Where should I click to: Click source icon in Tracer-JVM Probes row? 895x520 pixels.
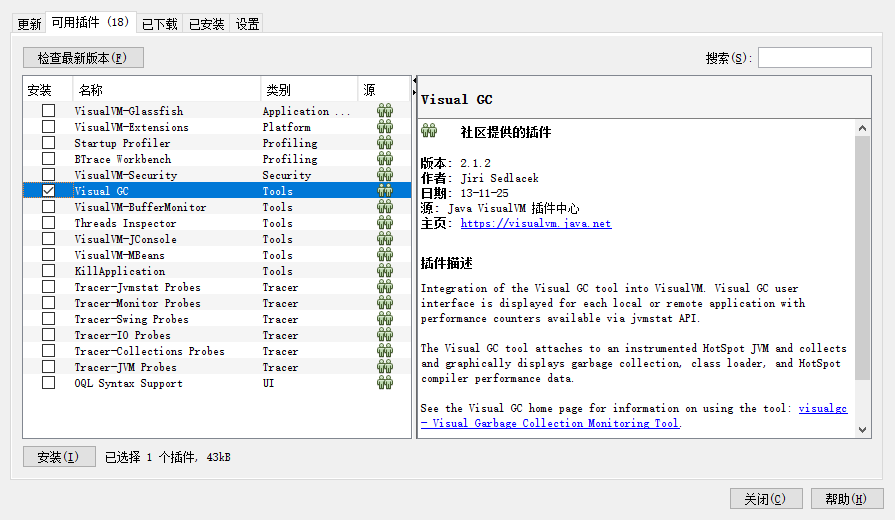tap(385, 366)
